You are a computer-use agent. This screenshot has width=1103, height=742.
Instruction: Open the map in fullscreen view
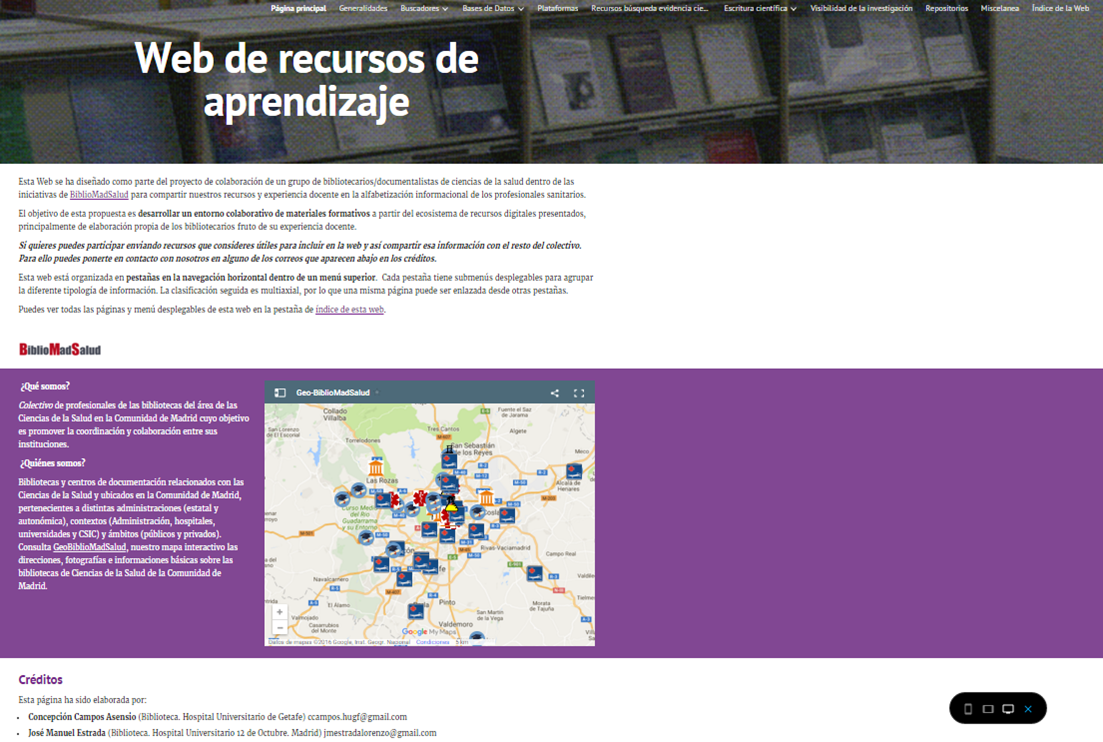578,393
